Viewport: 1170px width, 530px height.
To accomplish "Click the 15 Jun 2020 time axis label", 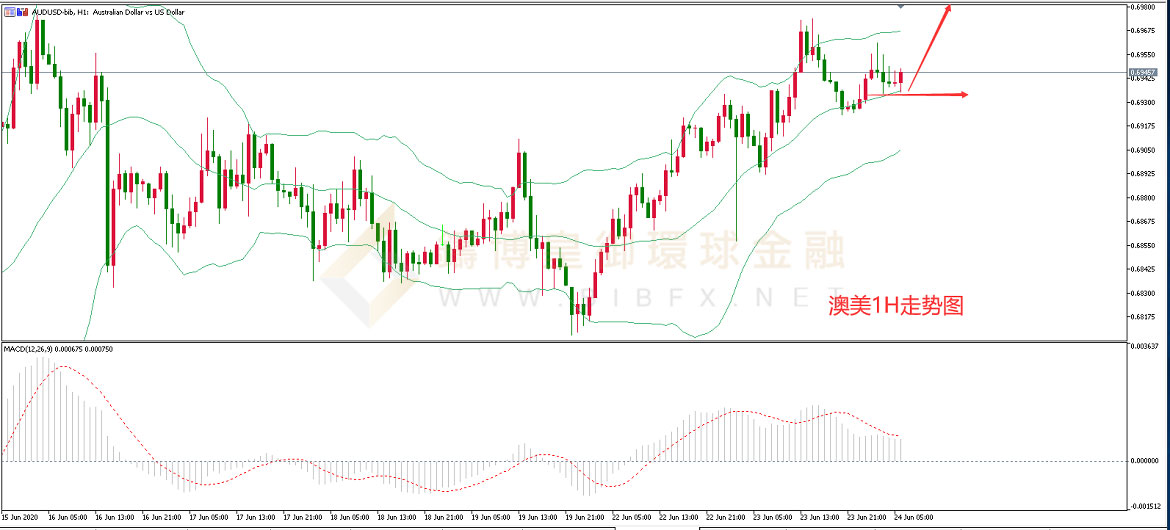I will pos(22,517).
